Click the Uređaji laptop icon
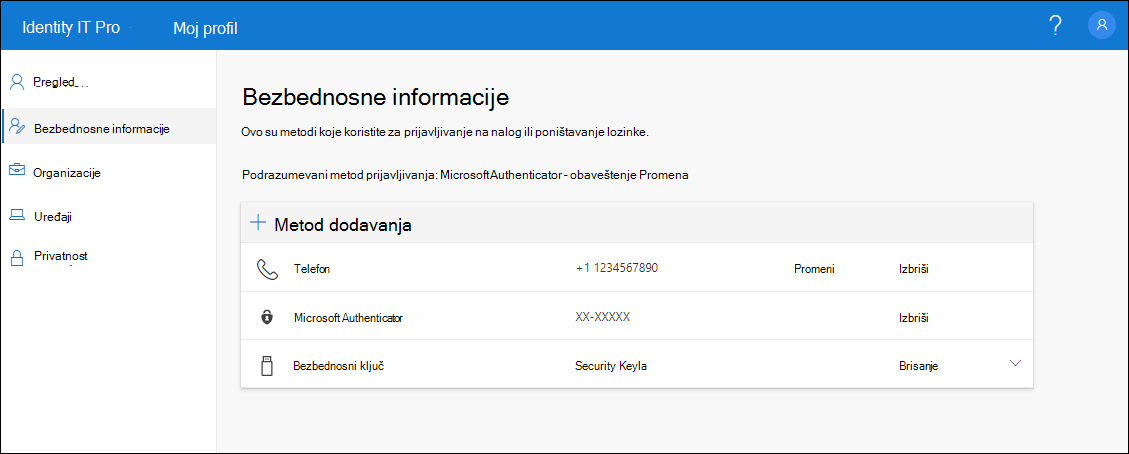Viewport: 1129px width, 454px height. pyautogui.click(x=17, y=214)
